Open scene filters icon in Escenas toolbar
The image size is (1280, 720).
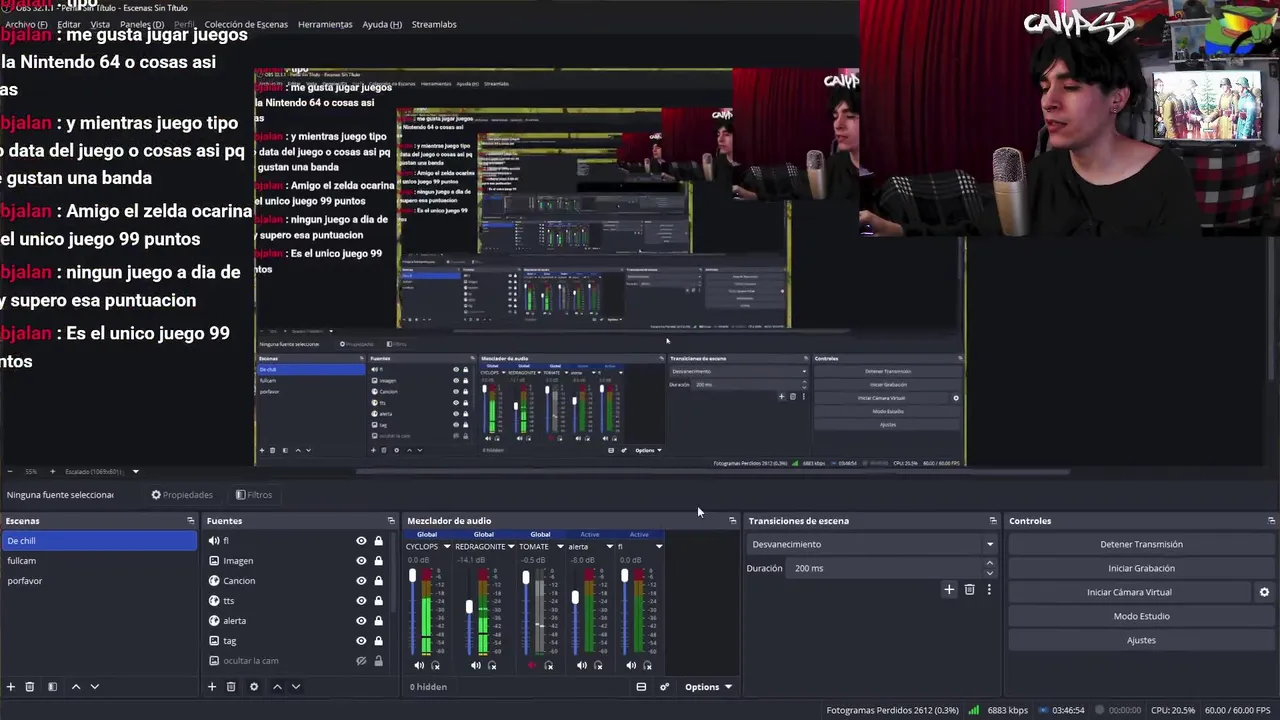(x=52, y=687)
